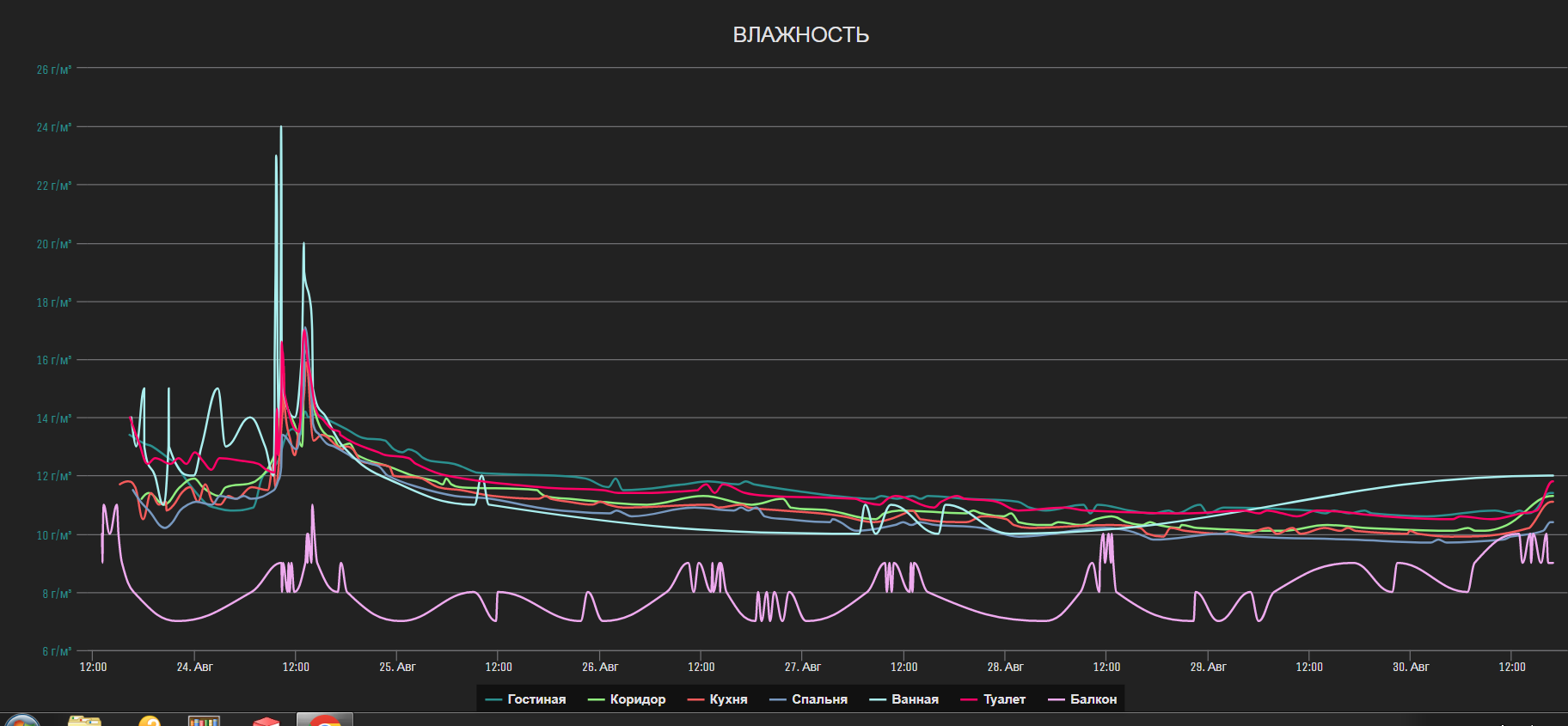The height and width of the screenshot is (726, 1568).
Task: Disable the Туалет series in the legend
Action: [x=993, y=699]
